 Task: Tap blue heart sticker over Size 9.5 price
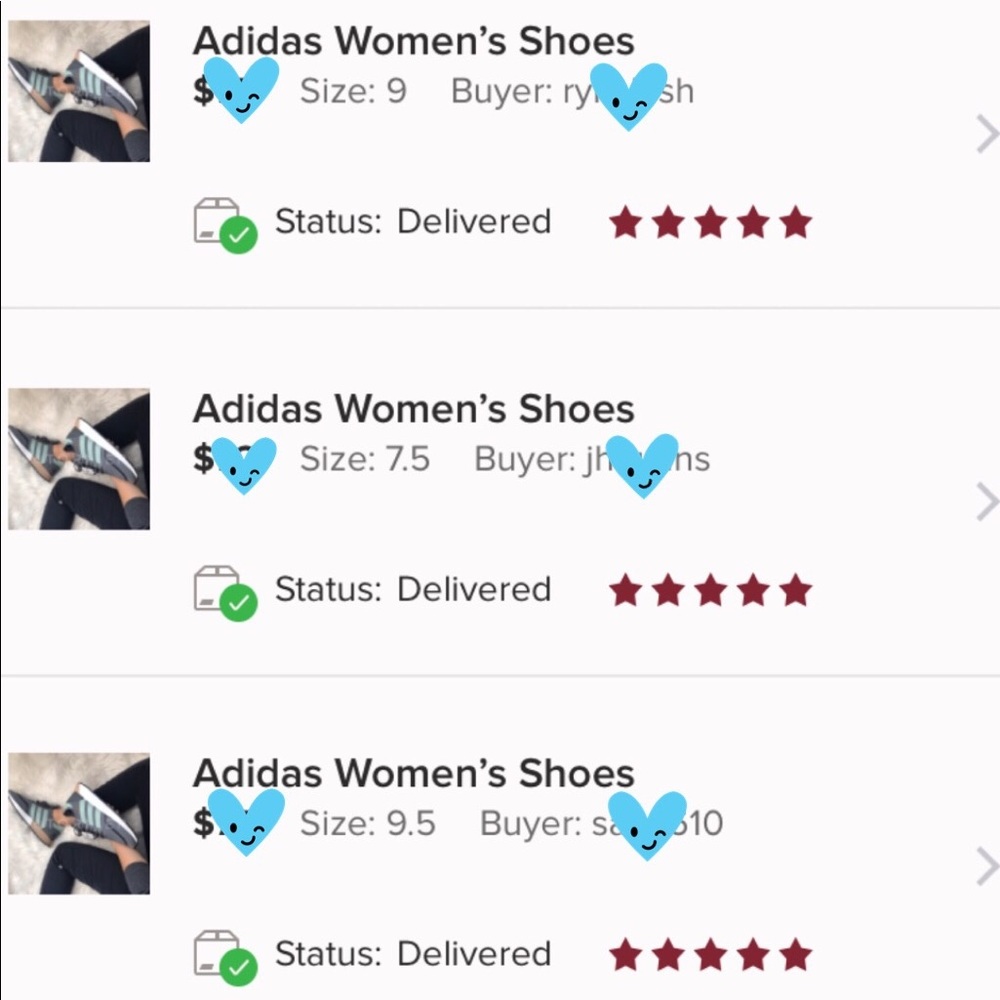tap(246, 821)
